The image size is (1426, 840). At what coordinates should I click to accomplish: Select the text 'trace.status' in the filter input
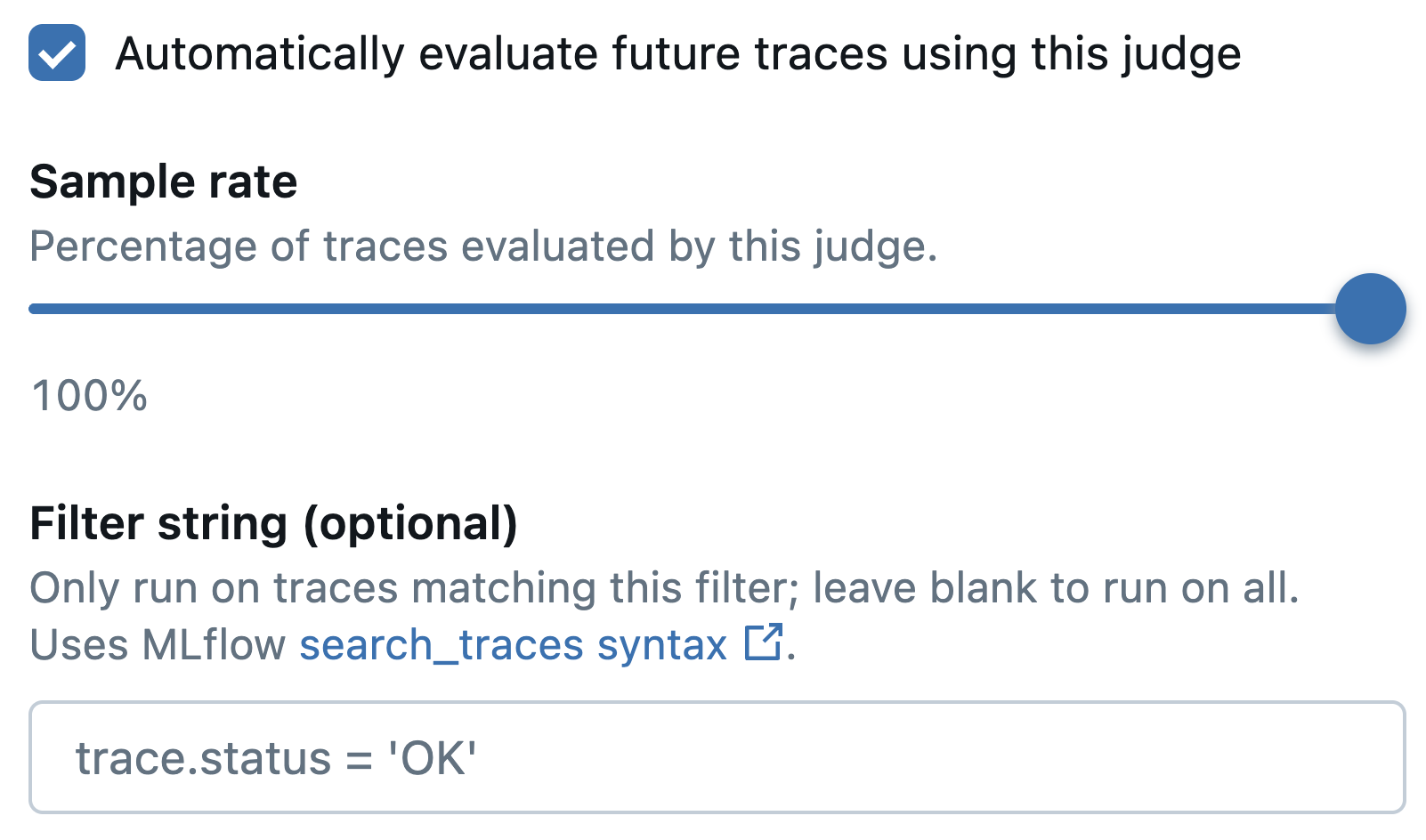(x=187, y=757)
